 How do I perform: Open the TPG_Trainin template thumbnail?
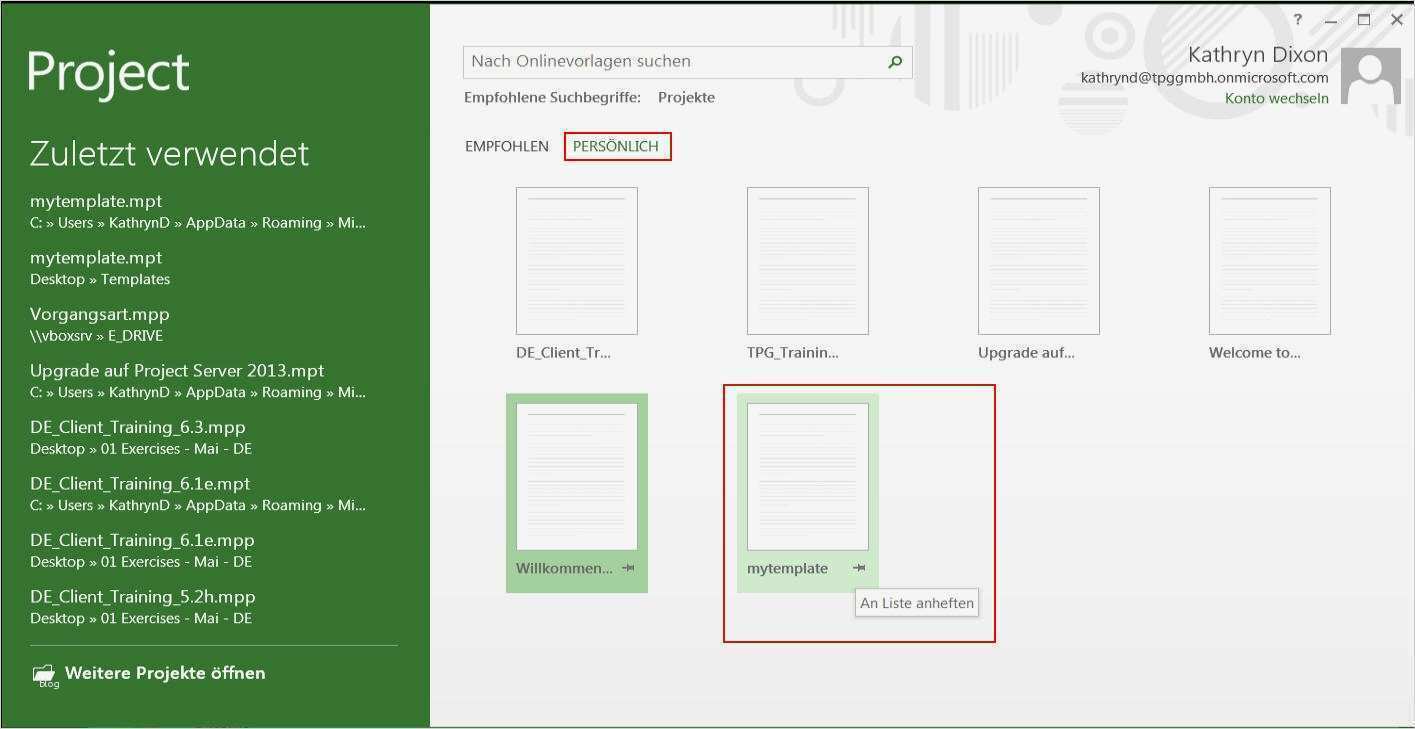click(x=807, y=260)
